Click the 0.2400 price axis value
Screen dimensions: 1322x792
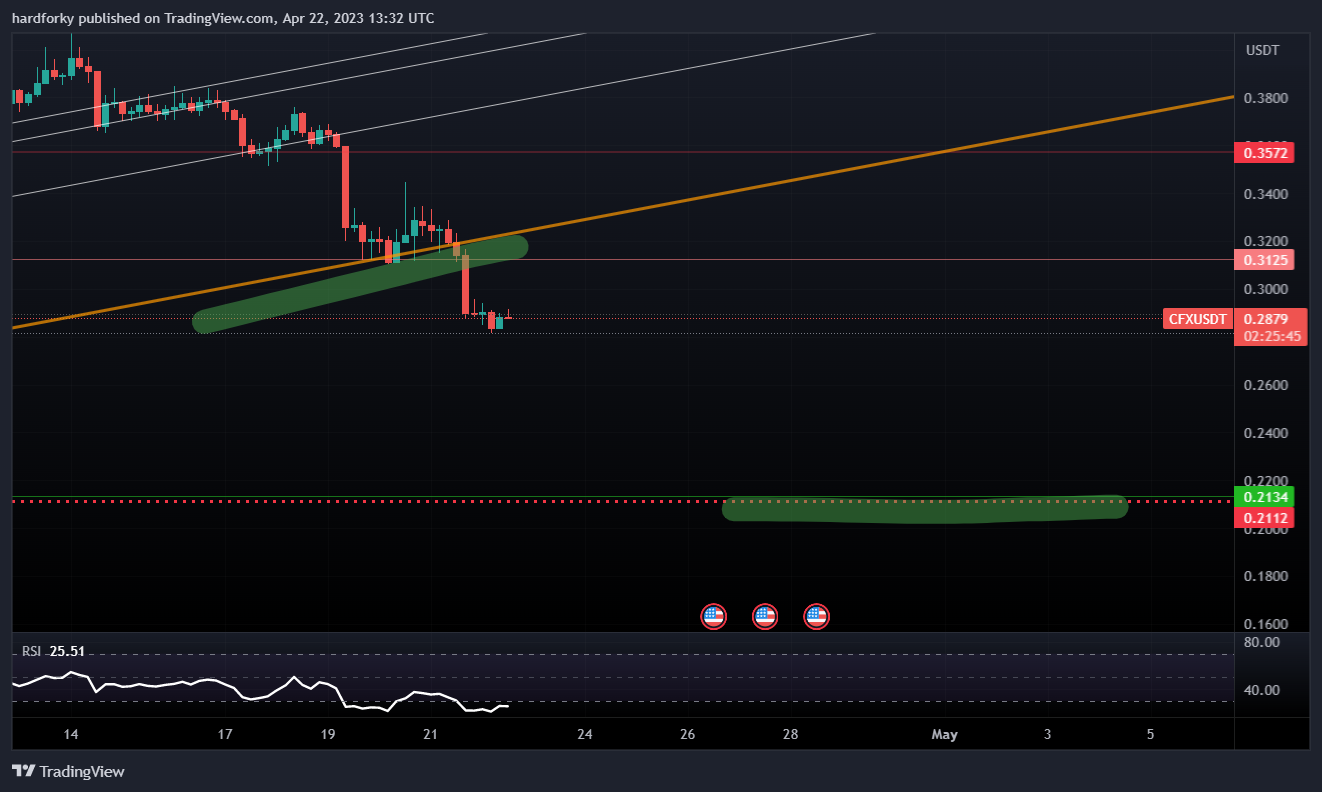pos(1264,433)
